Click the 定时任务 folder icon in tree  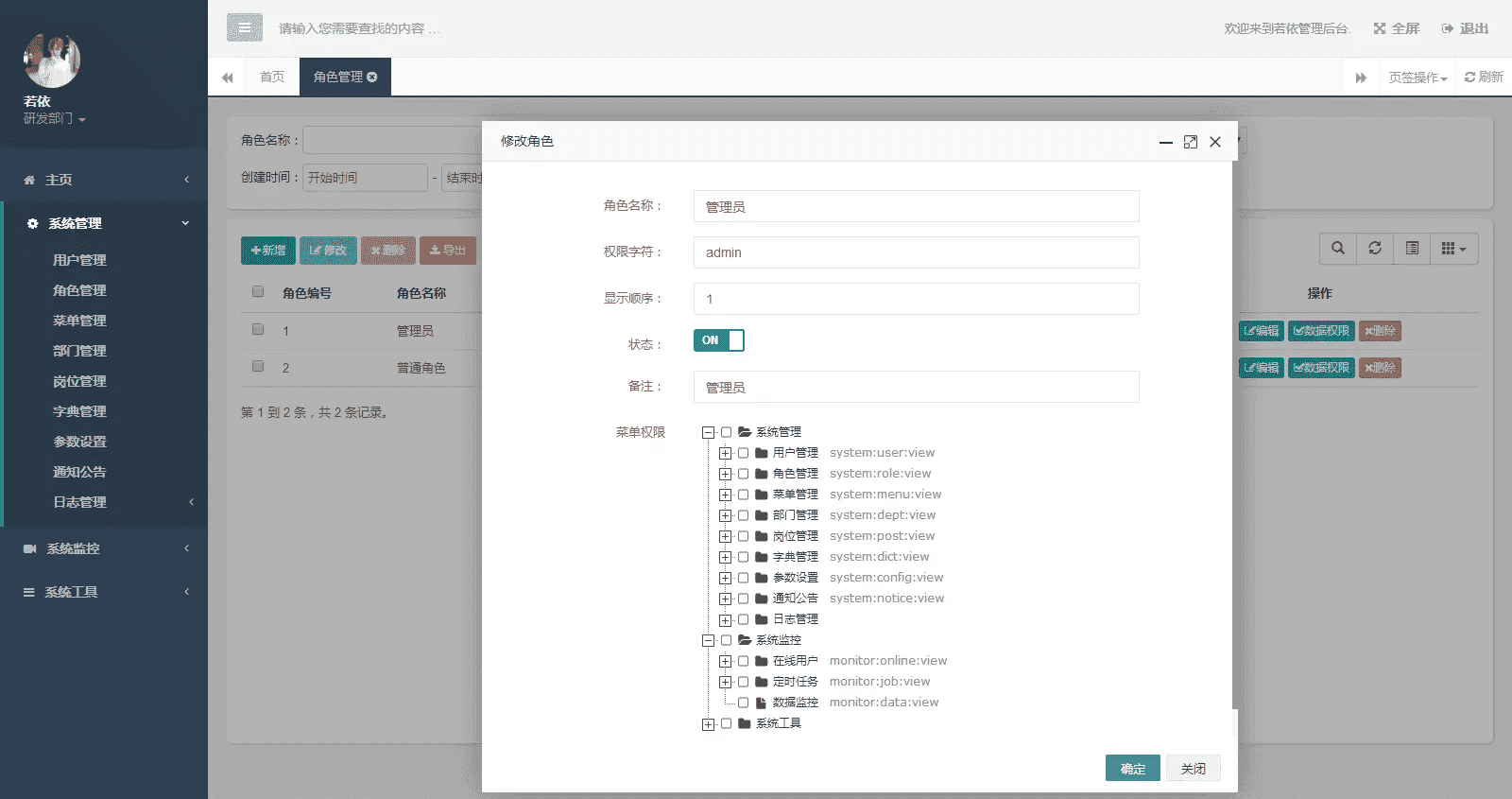[761, 682]
